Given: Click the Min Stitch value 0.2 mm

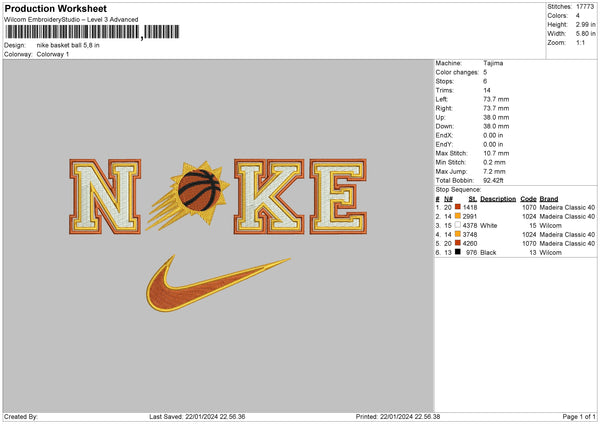Looking at the screenshot, I should pos(494,162).
